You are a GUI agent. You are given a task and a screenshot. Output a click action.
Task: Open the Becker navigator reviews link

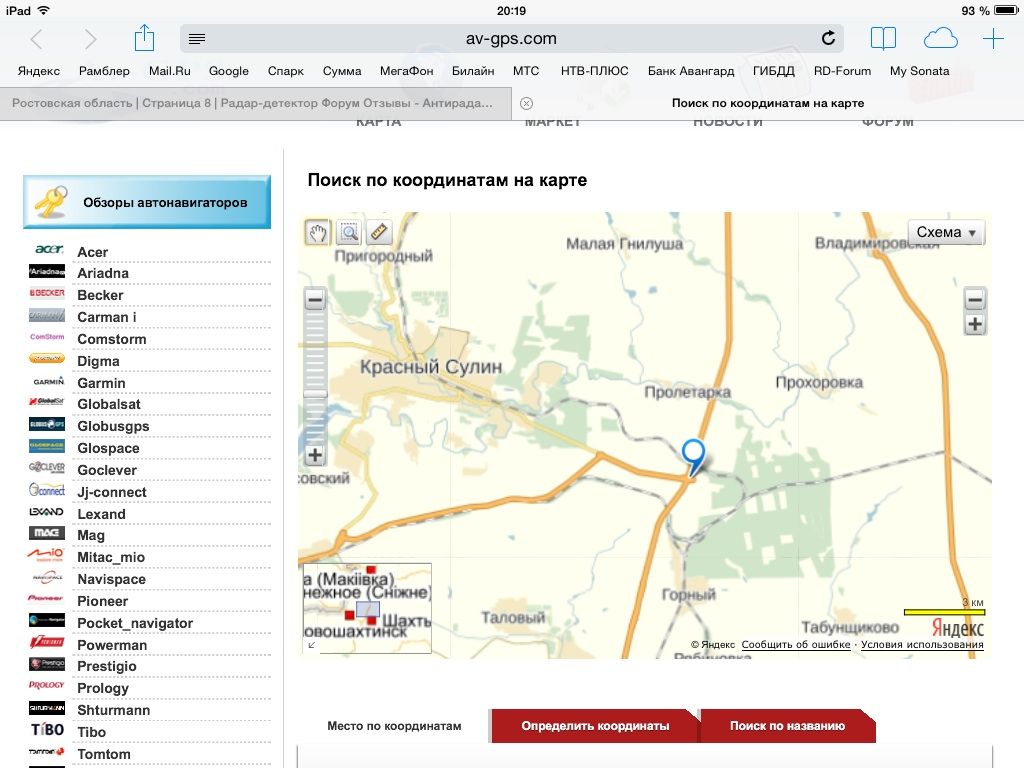tap(100, 295)
